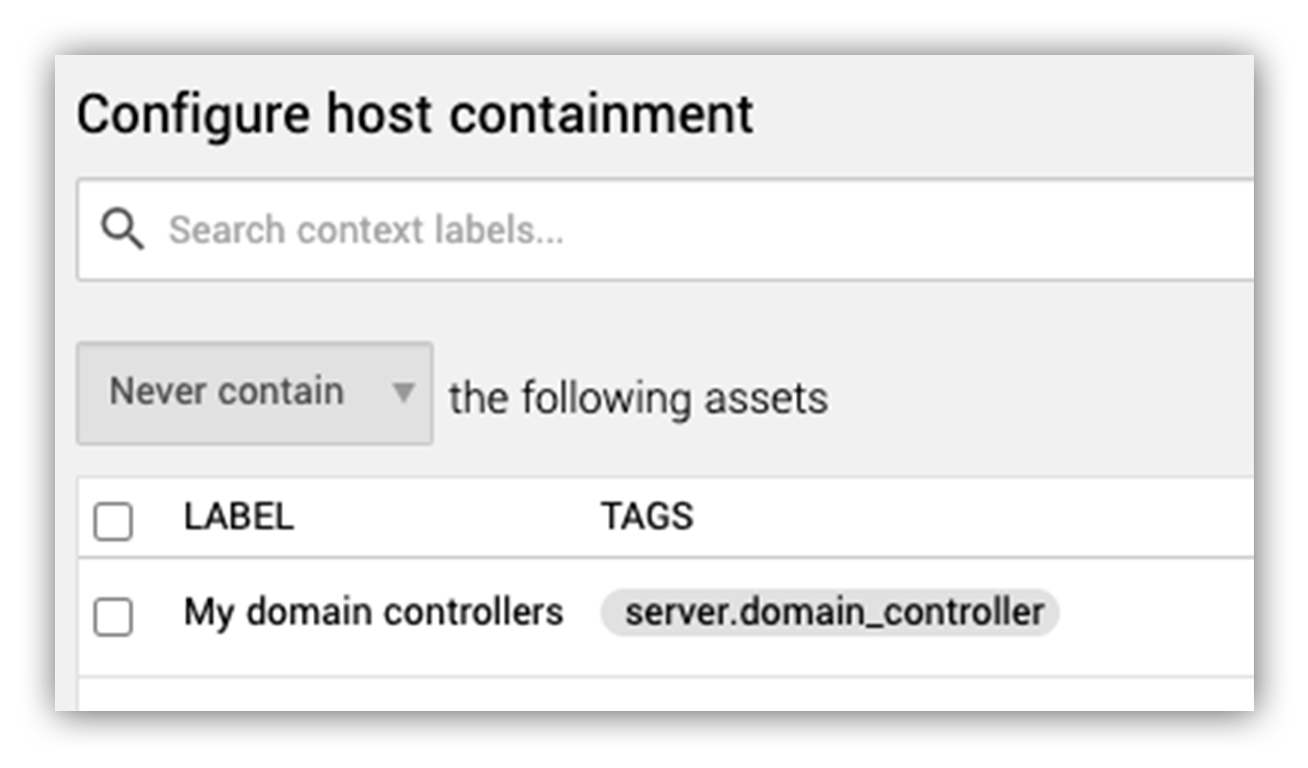
Task: Click blank space right of the server.domain_controller tag
Action: [1155, 613]
